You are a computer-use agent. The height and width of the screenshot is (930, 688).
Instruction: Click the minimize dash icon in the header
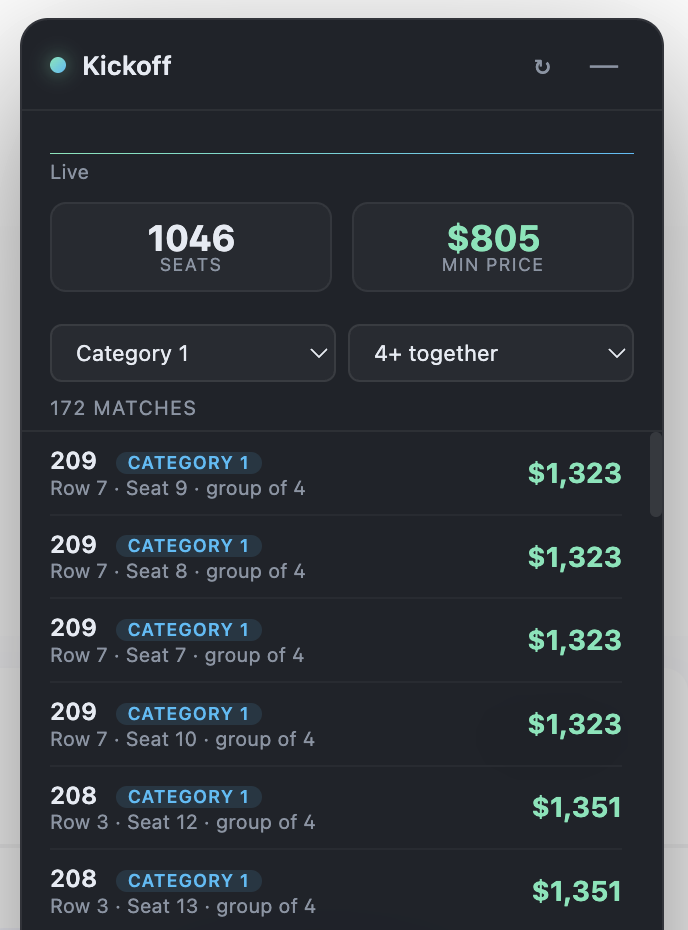point(604,67)
